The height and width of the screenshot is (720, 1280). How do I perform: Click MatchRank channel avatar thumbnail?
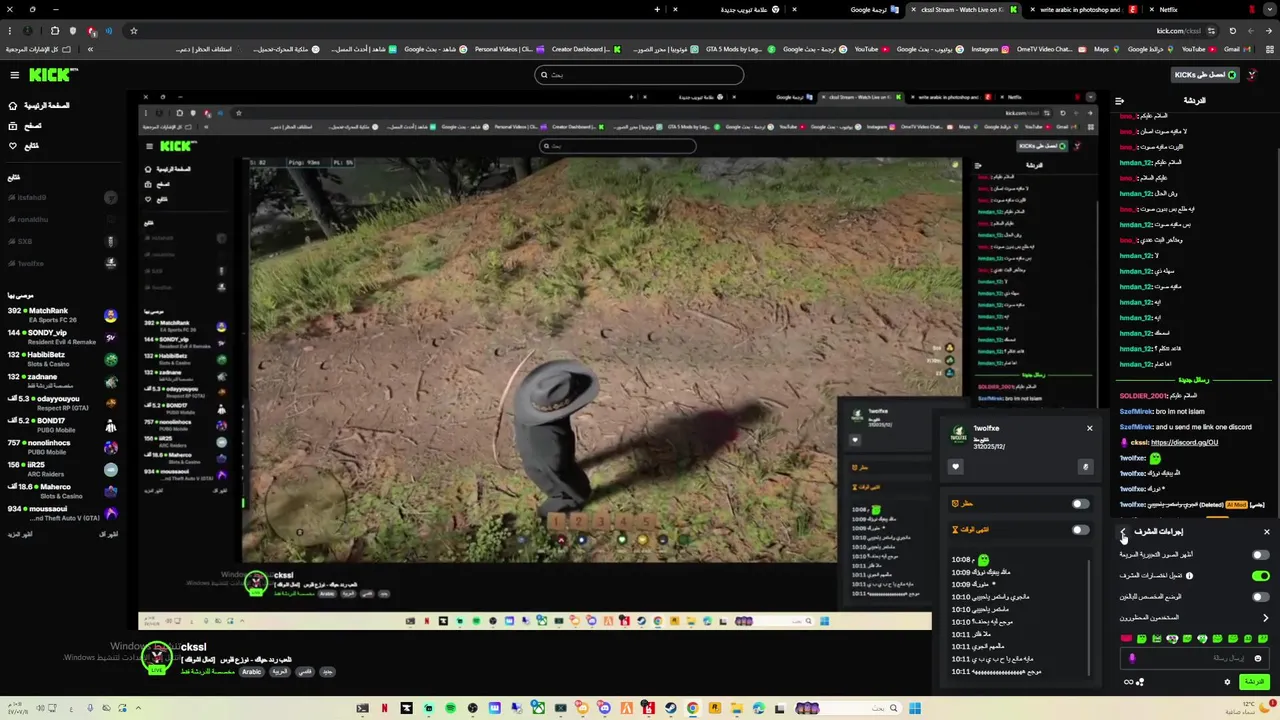pos(111,315)
